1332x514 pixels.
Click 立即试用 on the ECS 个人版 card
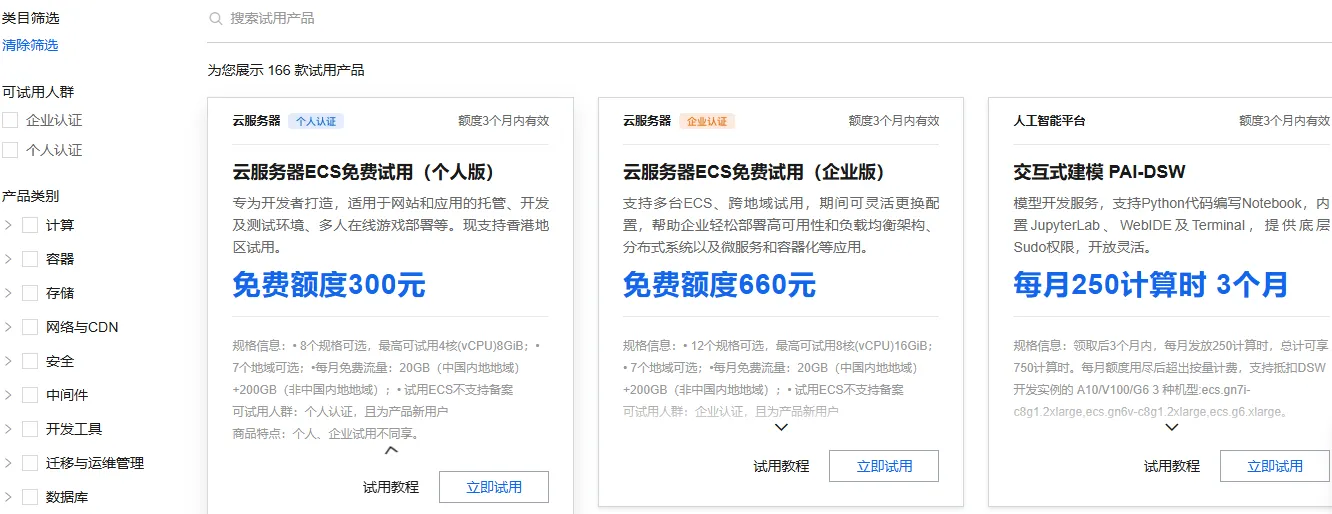(x=494, y=487)
